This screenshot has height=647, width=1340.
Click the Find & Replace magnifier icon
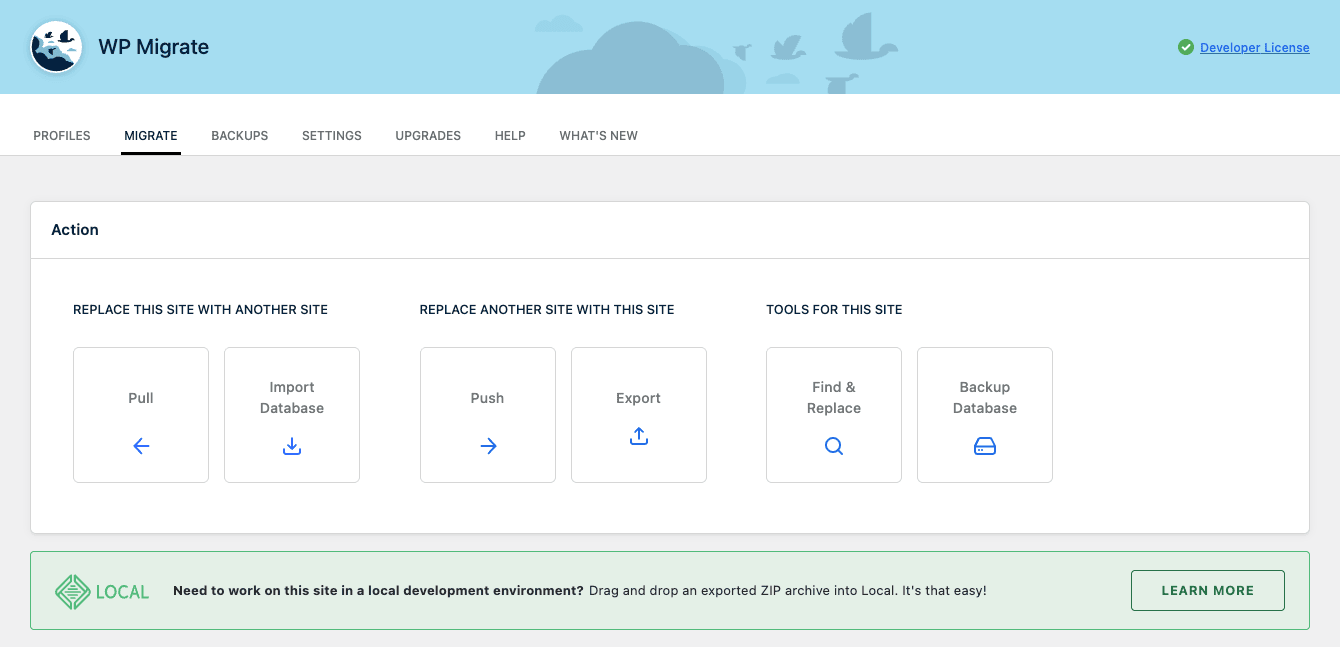[x=834, y=446]
